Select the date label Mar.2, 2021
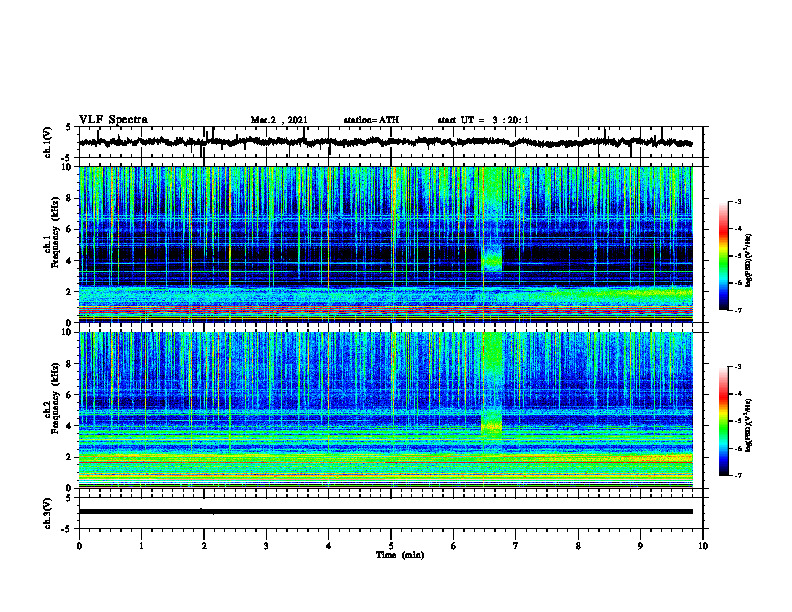792x612 pixels. (279, 120)
